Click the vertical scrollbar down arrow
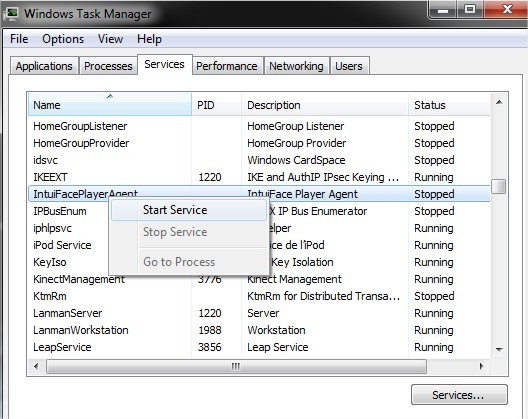 click(499, 350)
